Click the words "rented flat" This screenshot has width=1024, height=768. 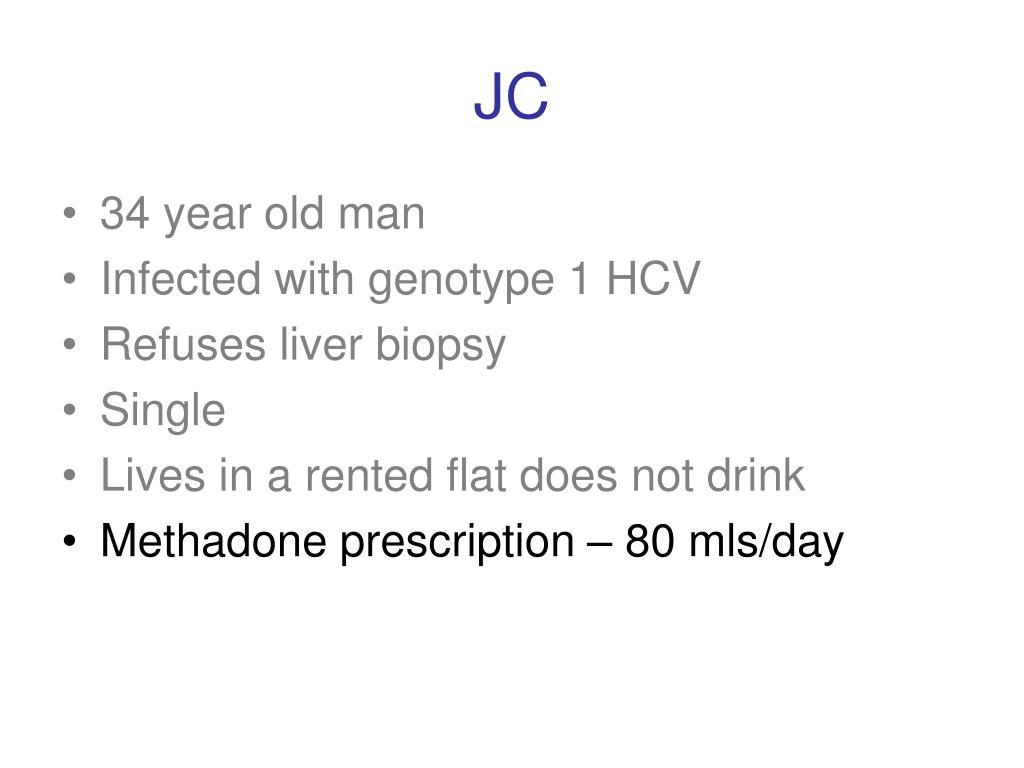click(x=405, y=475)
